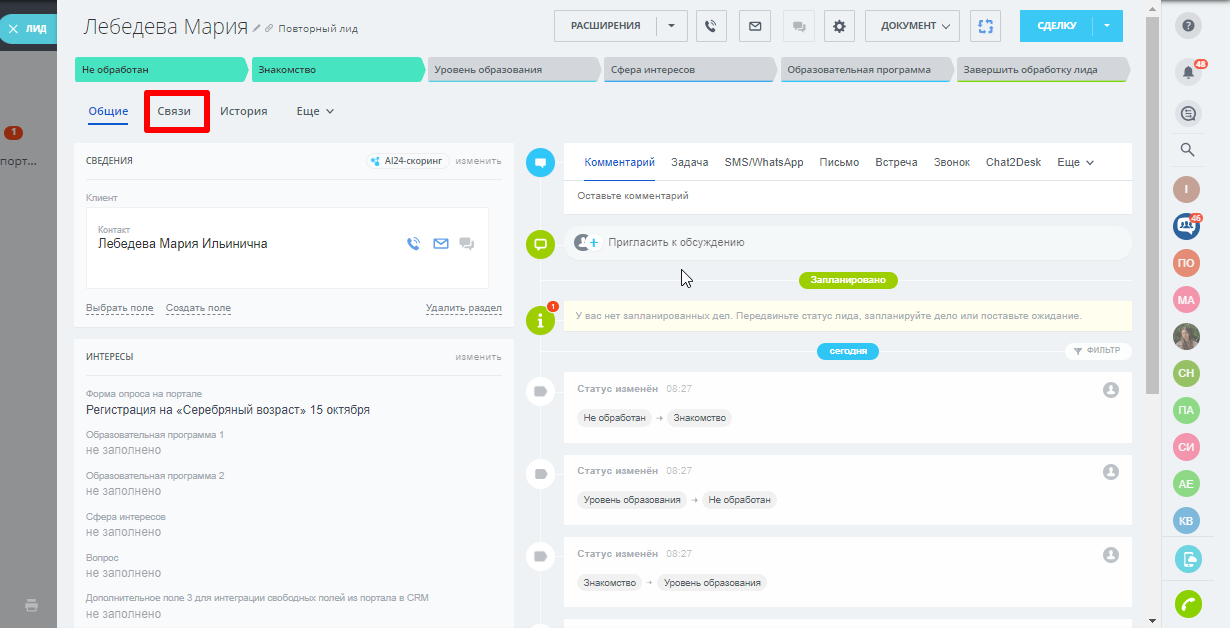
Task: Click the envelope email icon in top toolbar
Action: click(754, 26)
